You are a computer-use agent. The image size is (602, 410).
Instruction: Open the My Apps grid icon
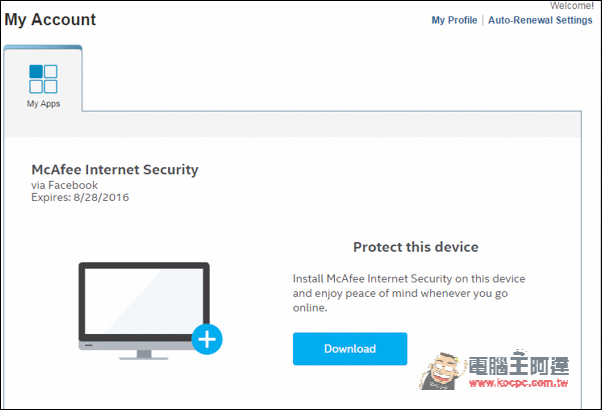(x=43, y=79)
